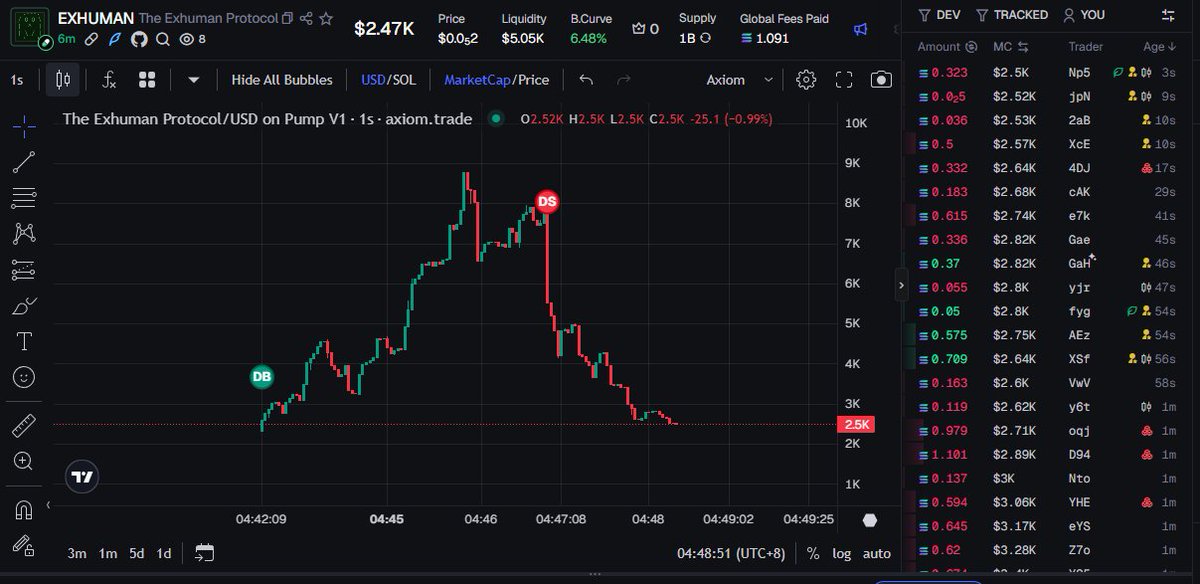Toggle USD/SOL currency display
Image resolution: width=1200 pixels, height=584 pixels.
point(388,80)
